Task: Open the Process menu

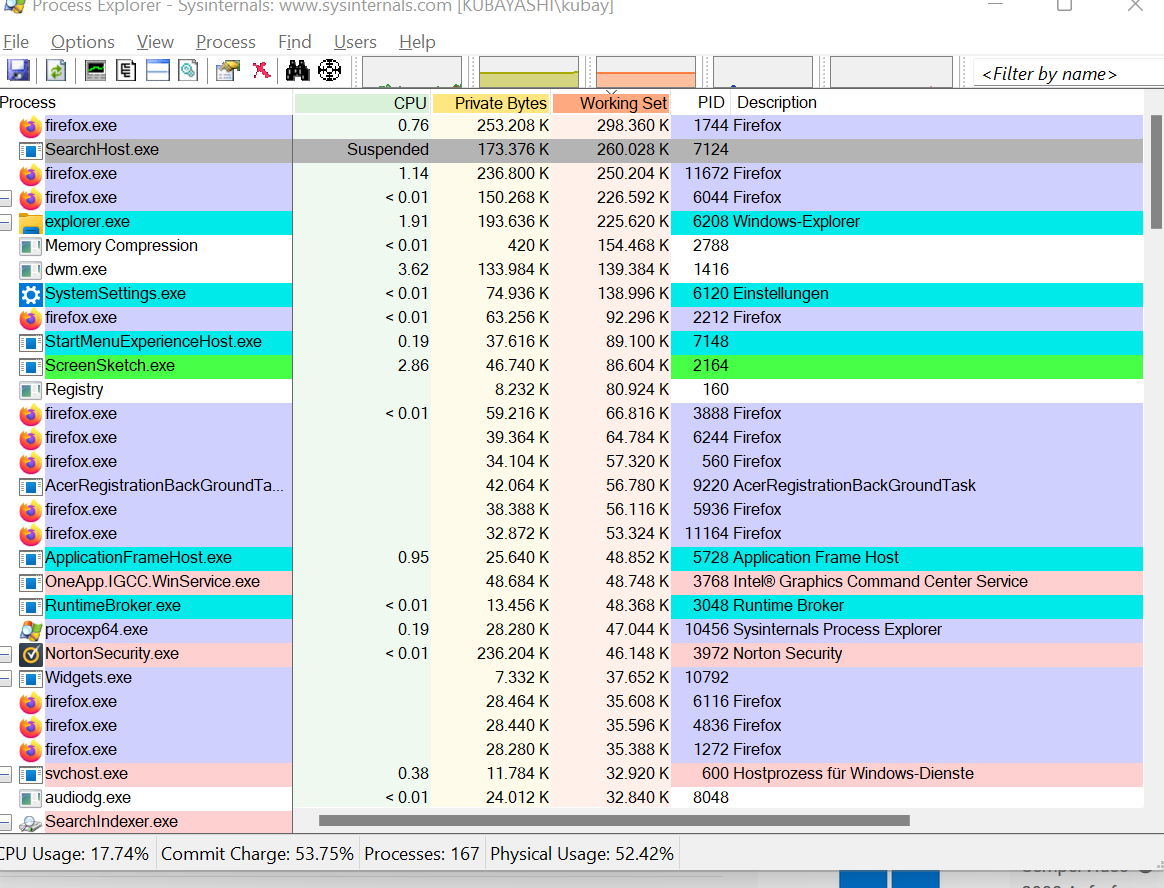Action: pos(226,42)
